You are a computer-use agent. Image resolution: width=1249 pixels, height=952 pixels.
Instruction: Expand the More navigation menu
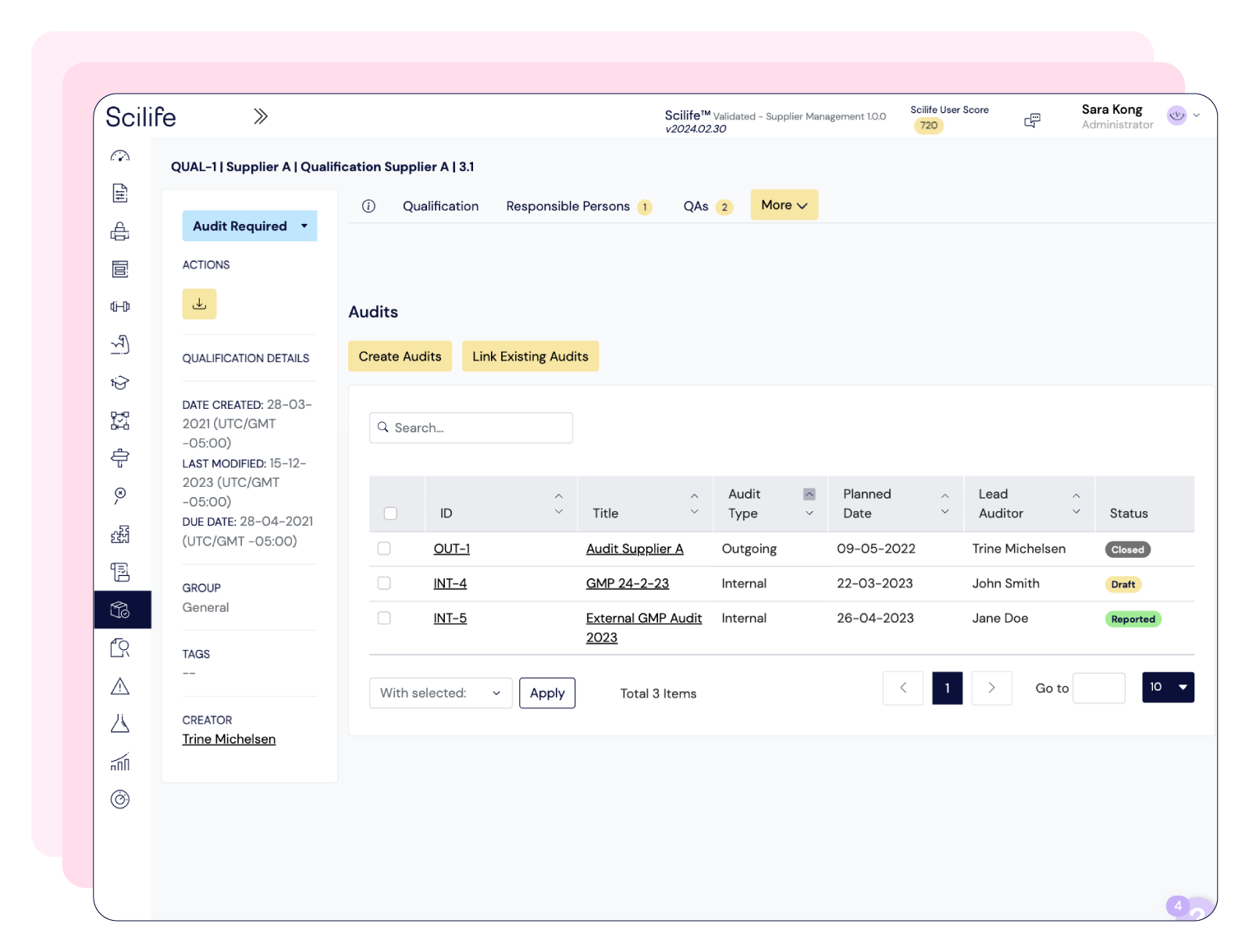point(784,204)
